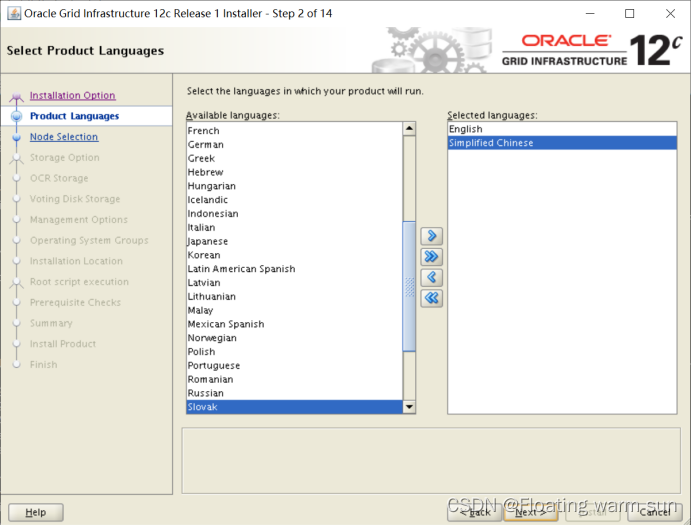Screen dimensions: 692x525
Task: Select Portuguese in Available languages
Action: [x=294, y=365]
